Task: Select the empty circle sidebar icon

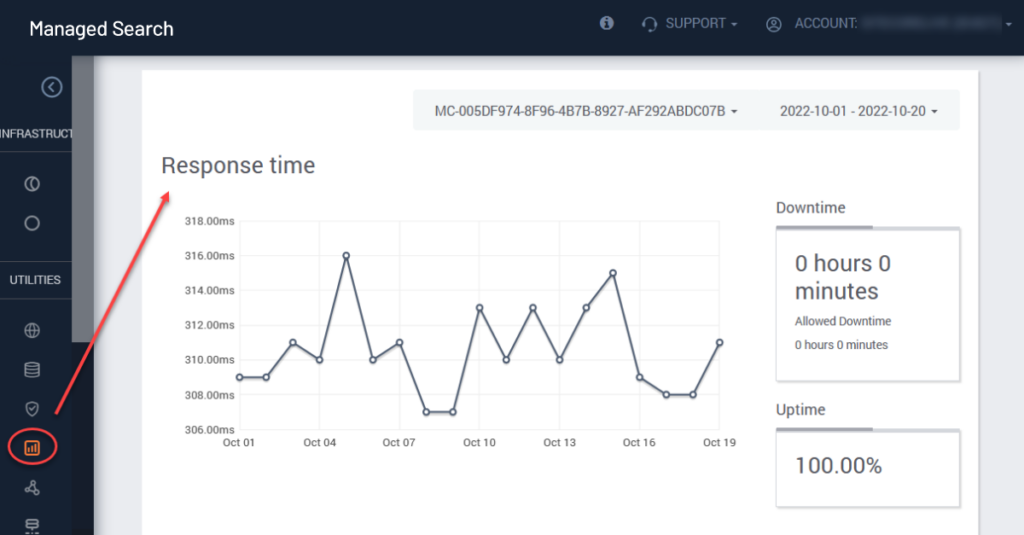Action: 32,223
